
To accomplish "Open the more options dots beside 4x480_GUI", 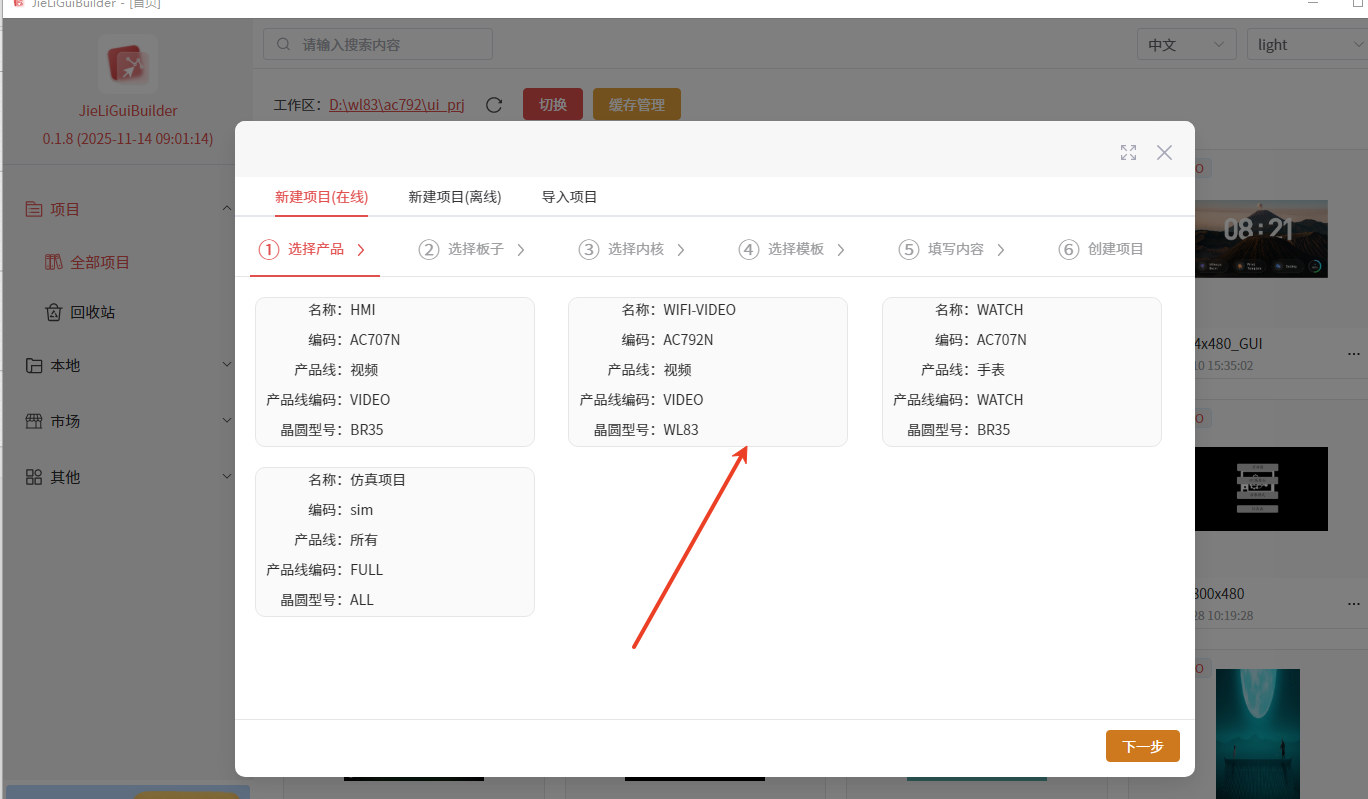I will [1354, 354].
